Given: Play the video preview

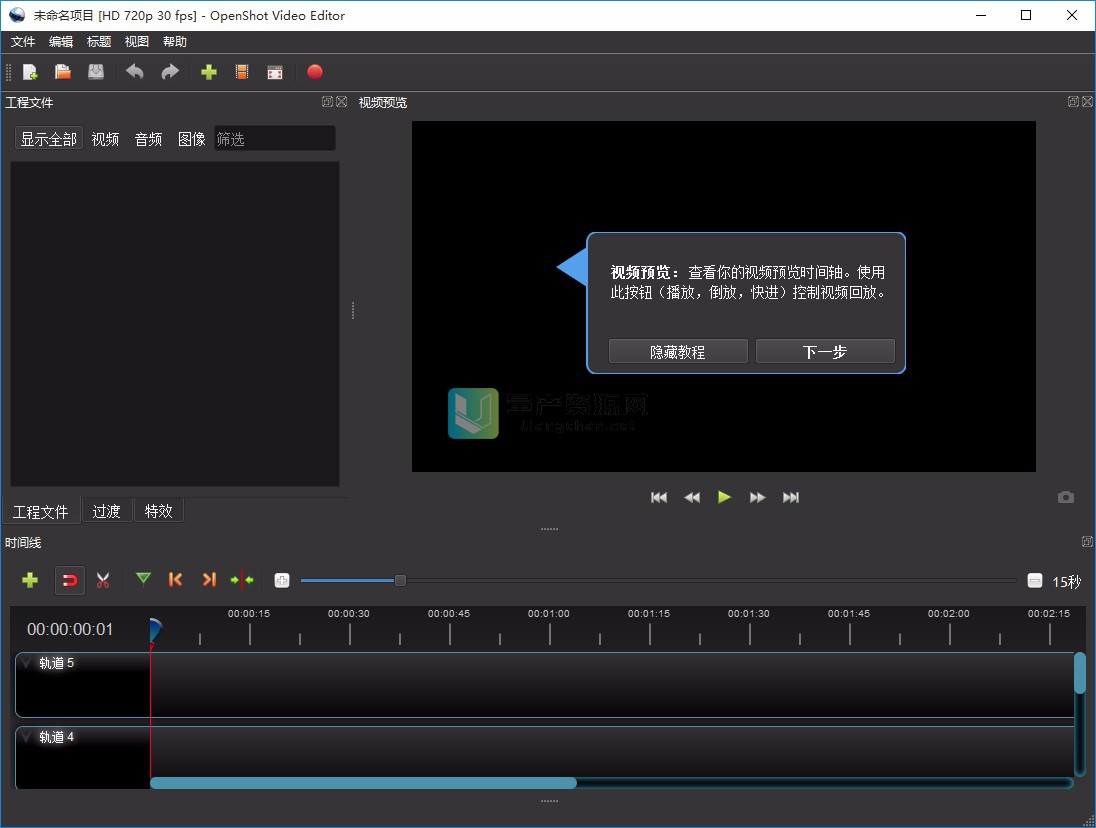Looking at the screenshot, I should pos(724,497).
